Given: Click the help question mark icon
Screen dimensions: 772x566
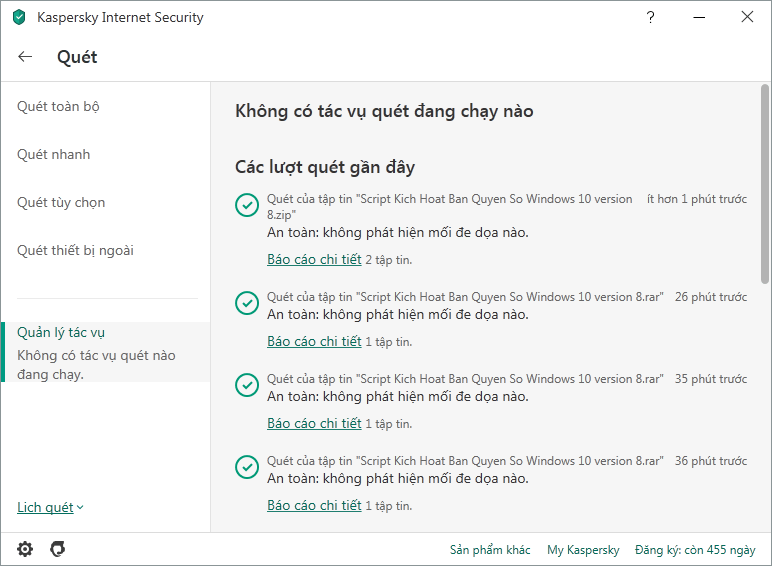Looking at the screenshot, I should [650, 17].
